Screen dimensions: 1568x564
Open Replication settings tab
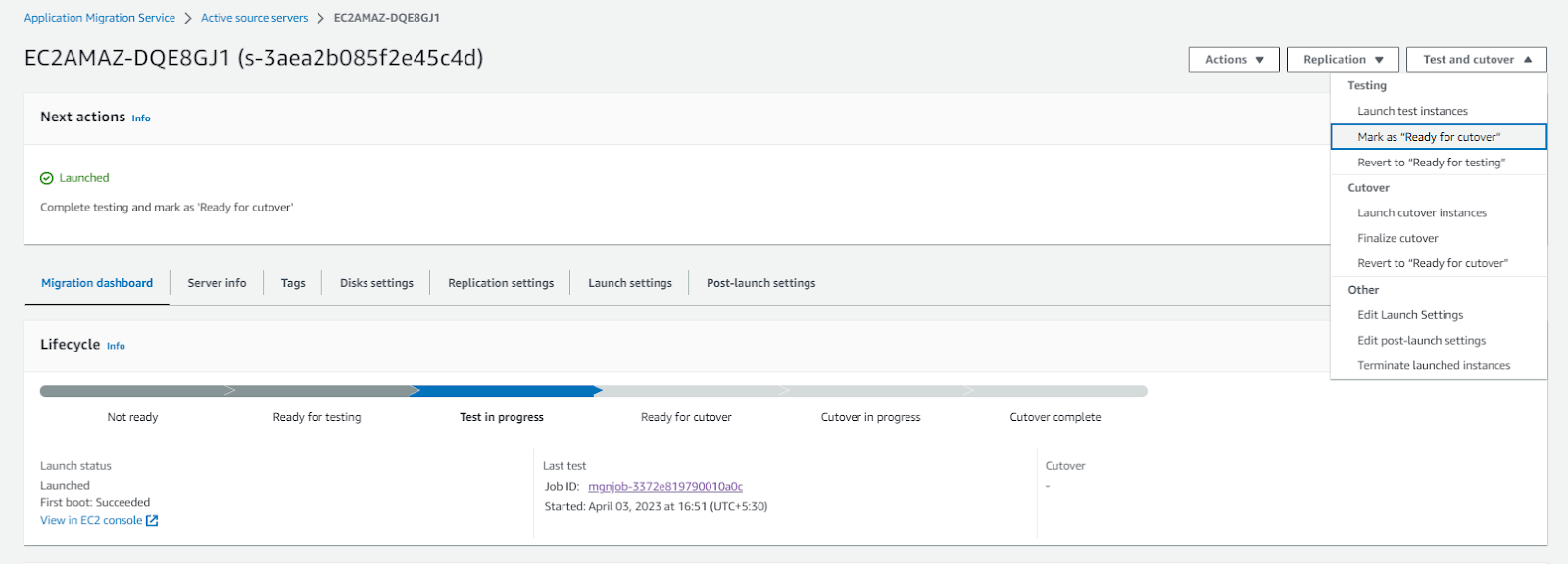click(x=501, y=283)
